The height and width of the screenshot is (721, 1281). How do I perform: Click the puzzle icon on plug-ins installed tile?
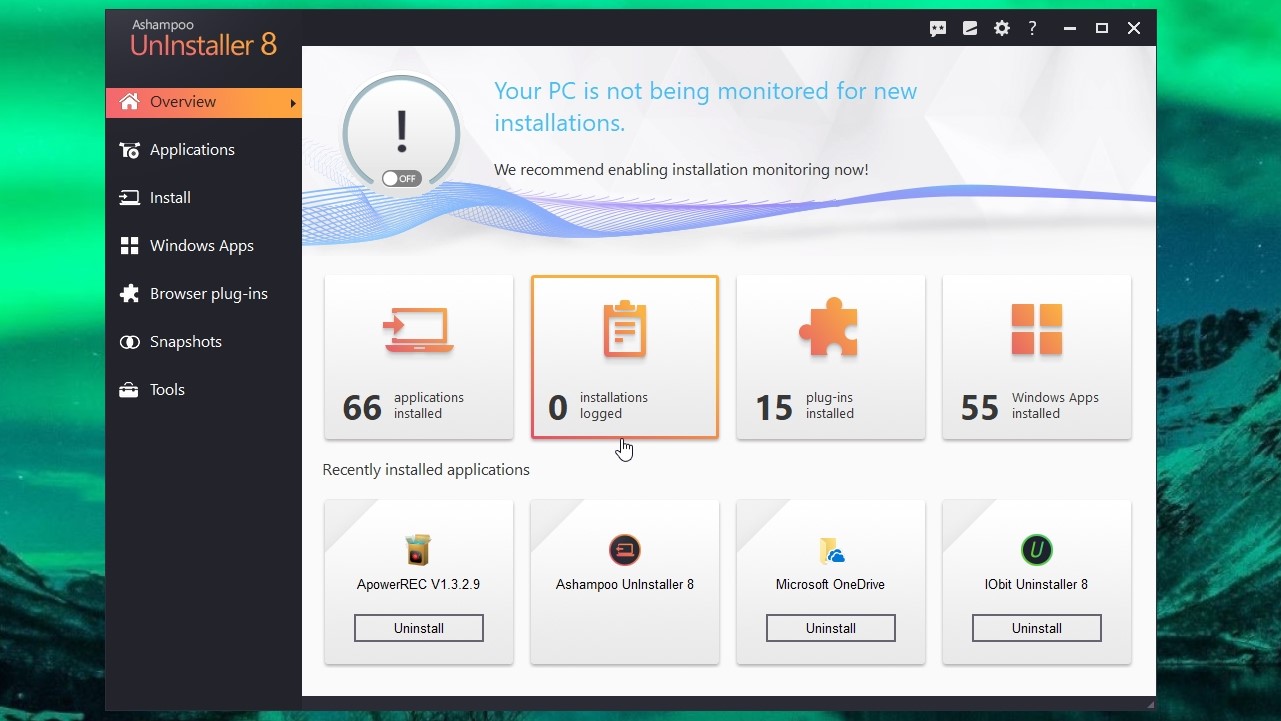(x=829, y=328)
